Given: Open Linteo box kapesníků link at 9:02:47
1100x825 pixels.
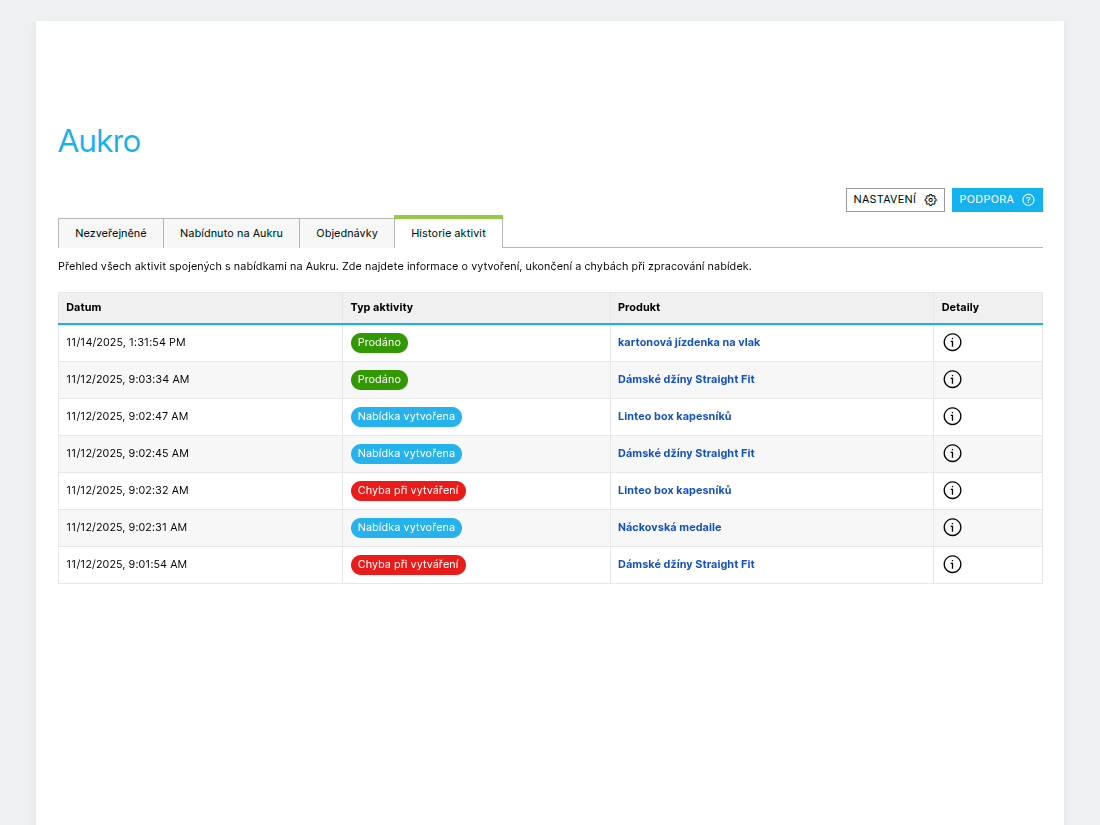Looking at the screenshot, I should pos(674,416).
